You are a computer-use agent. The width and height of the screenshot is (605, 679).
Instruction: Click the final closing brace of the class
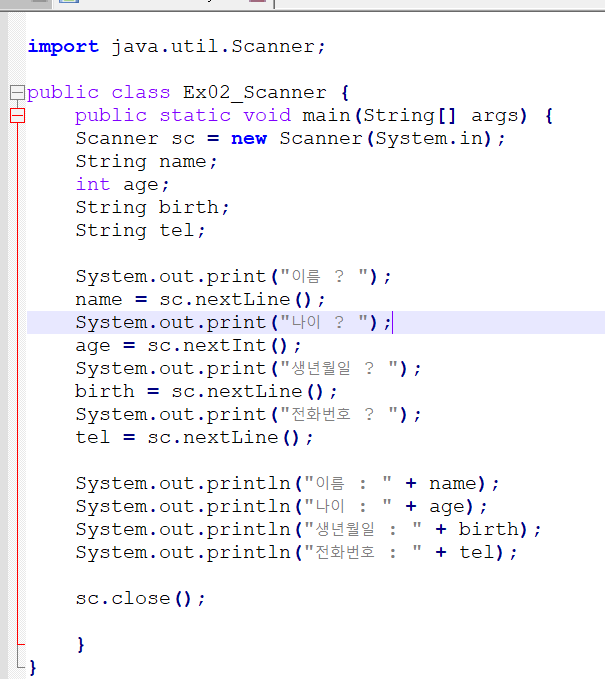pos(33,667)
